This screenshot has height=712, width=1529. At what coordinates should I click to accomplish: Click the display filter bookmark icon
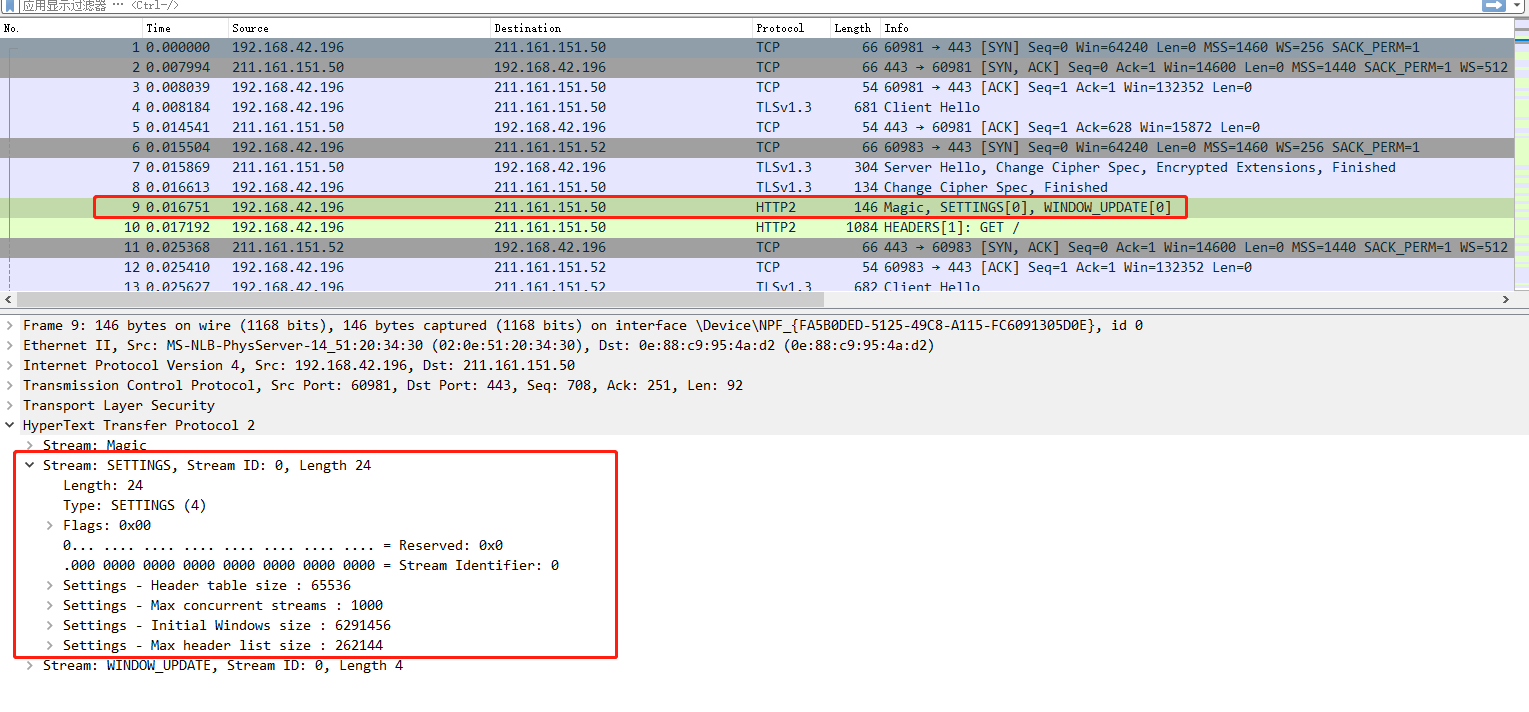coord(10,6)
